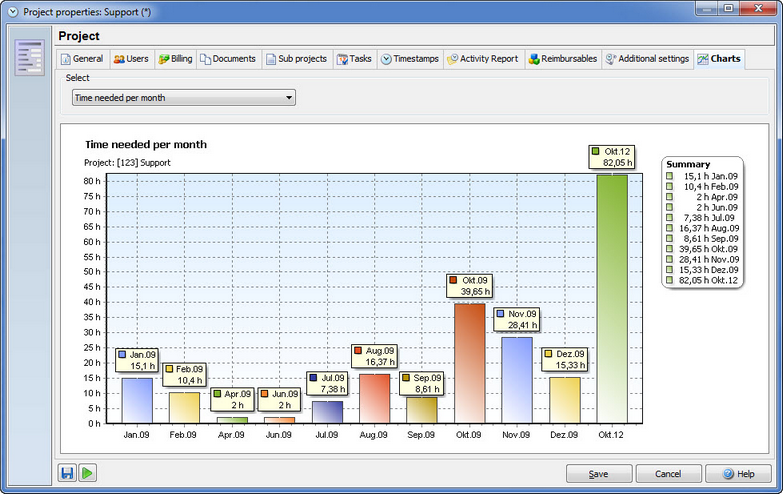The image size is (783, 494).
Task: Click the 'Time needed per month' combo box
Action: click(x=184, y=98)
